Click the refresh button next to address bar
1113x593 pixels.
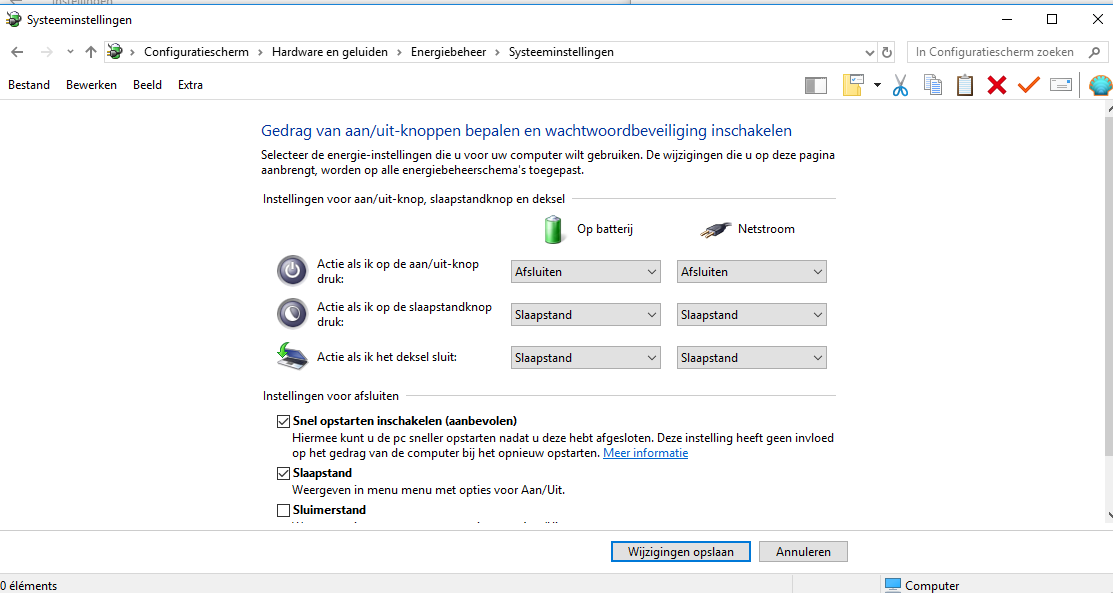(x=887, y=52)
